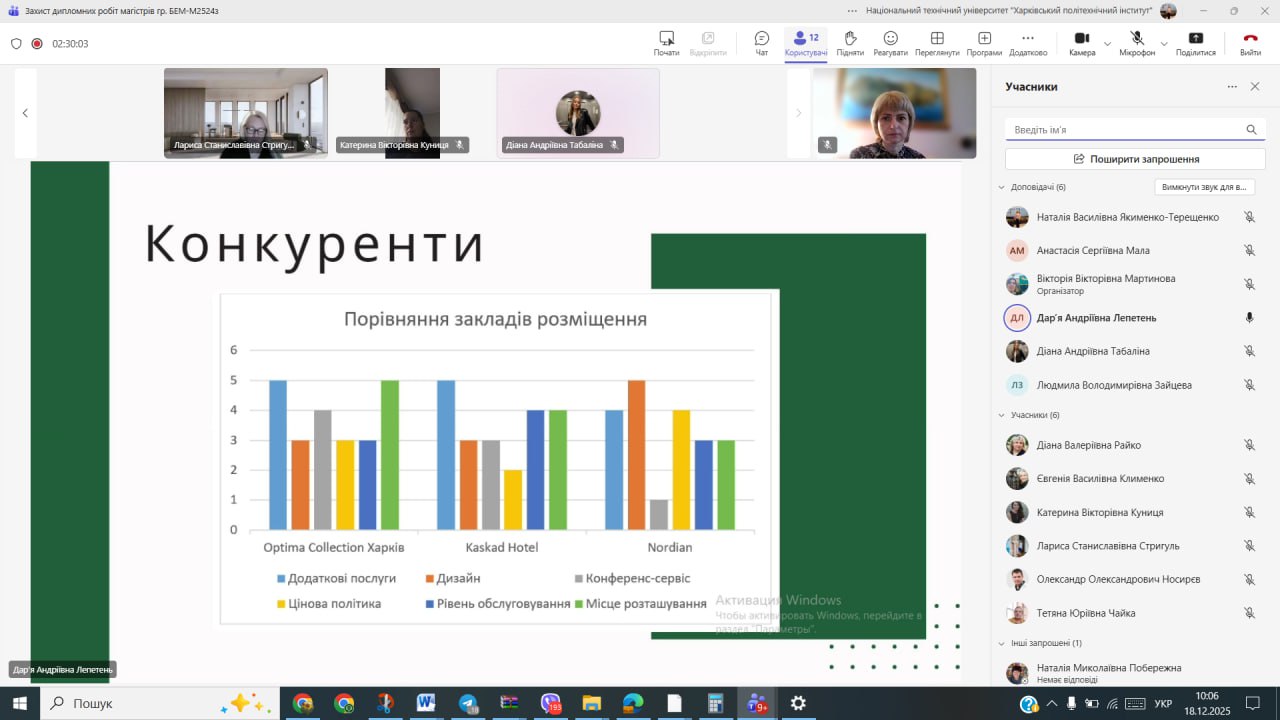This screenshot has height=720, width=1280.
Task: Collapse the Доповідачі (6) section
Action: coord(1002,187)
